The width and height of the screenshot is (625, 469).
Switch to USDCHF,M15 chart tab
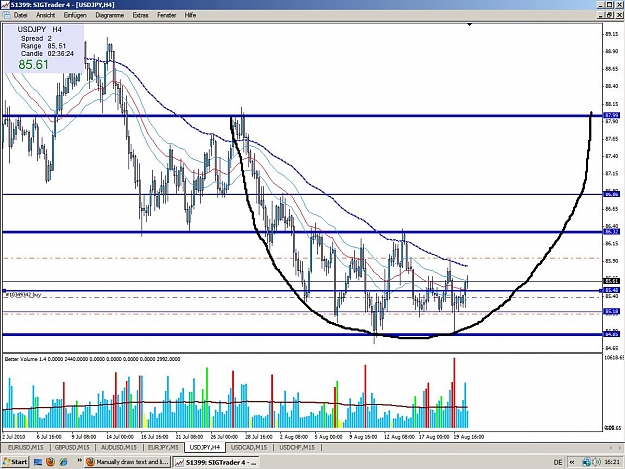(x=297, y=447)
